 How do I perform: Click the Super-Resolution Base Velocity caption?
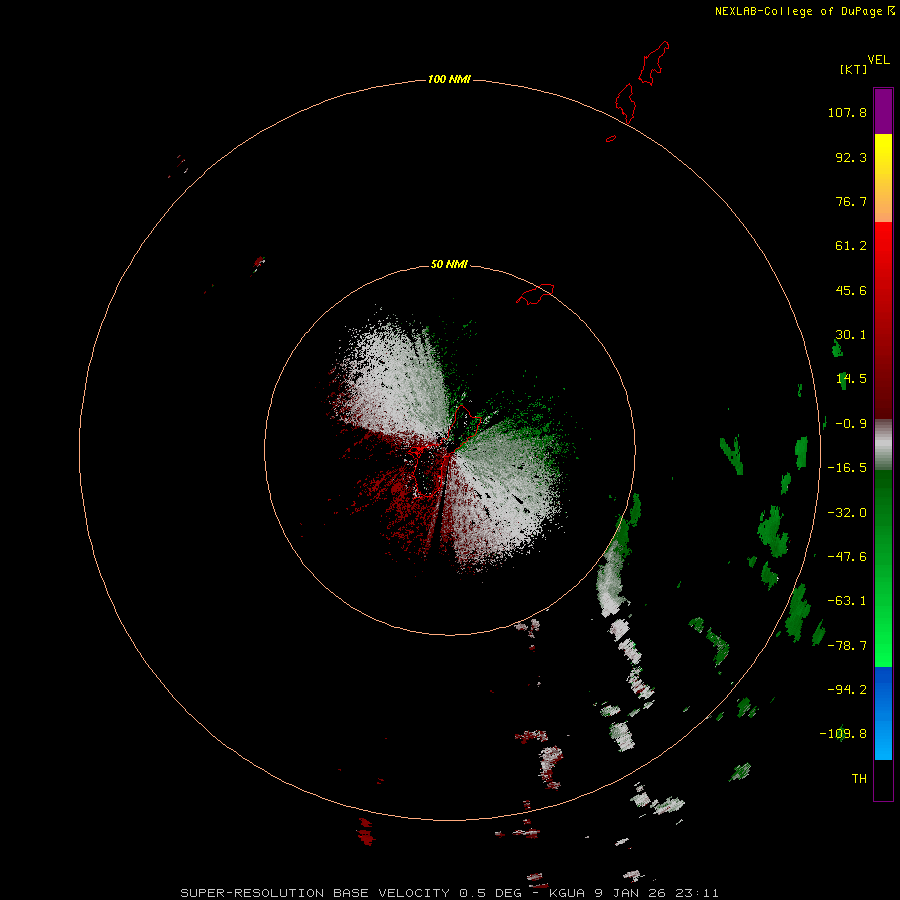click(449, 893)
